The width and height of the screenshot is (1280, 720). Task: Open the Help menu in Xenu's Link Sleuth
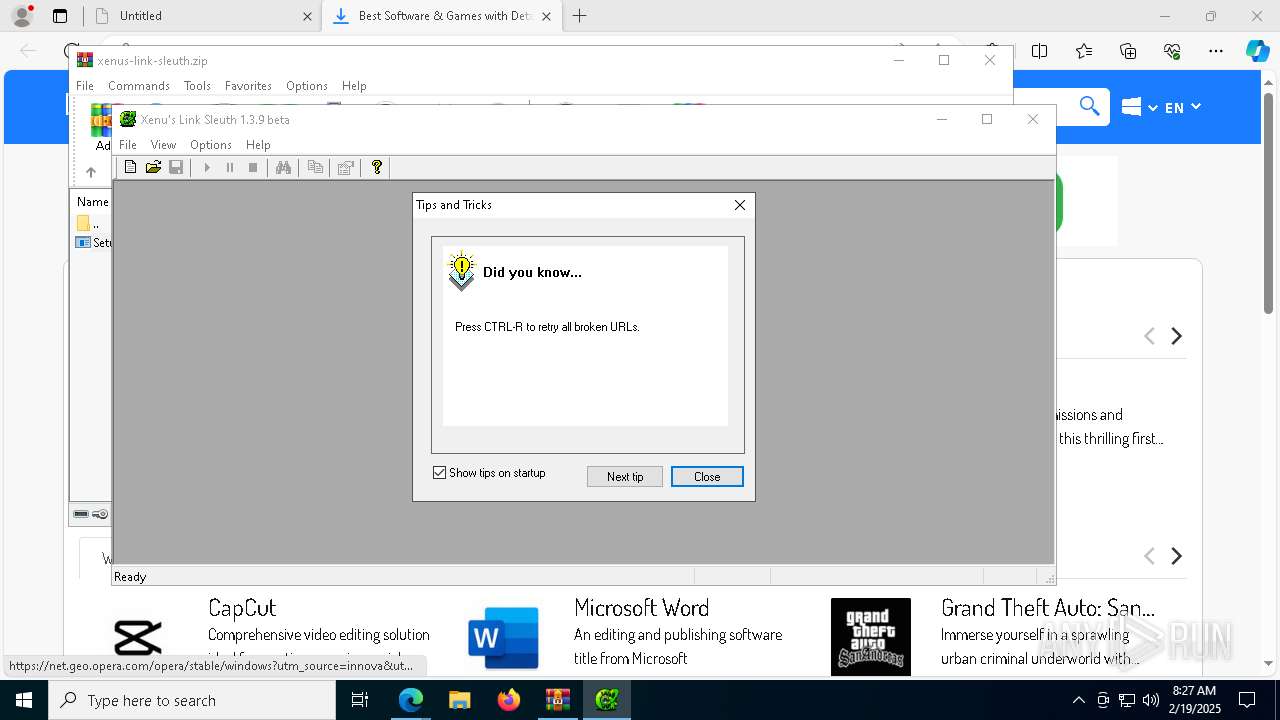[258, 145]
